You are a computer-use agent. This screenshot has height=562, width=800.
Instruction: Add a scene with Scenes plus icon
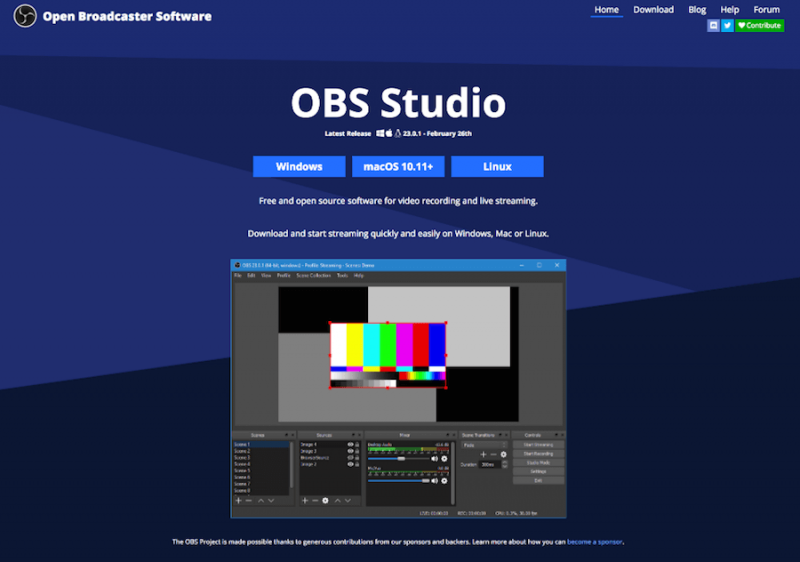pos(238,501)
